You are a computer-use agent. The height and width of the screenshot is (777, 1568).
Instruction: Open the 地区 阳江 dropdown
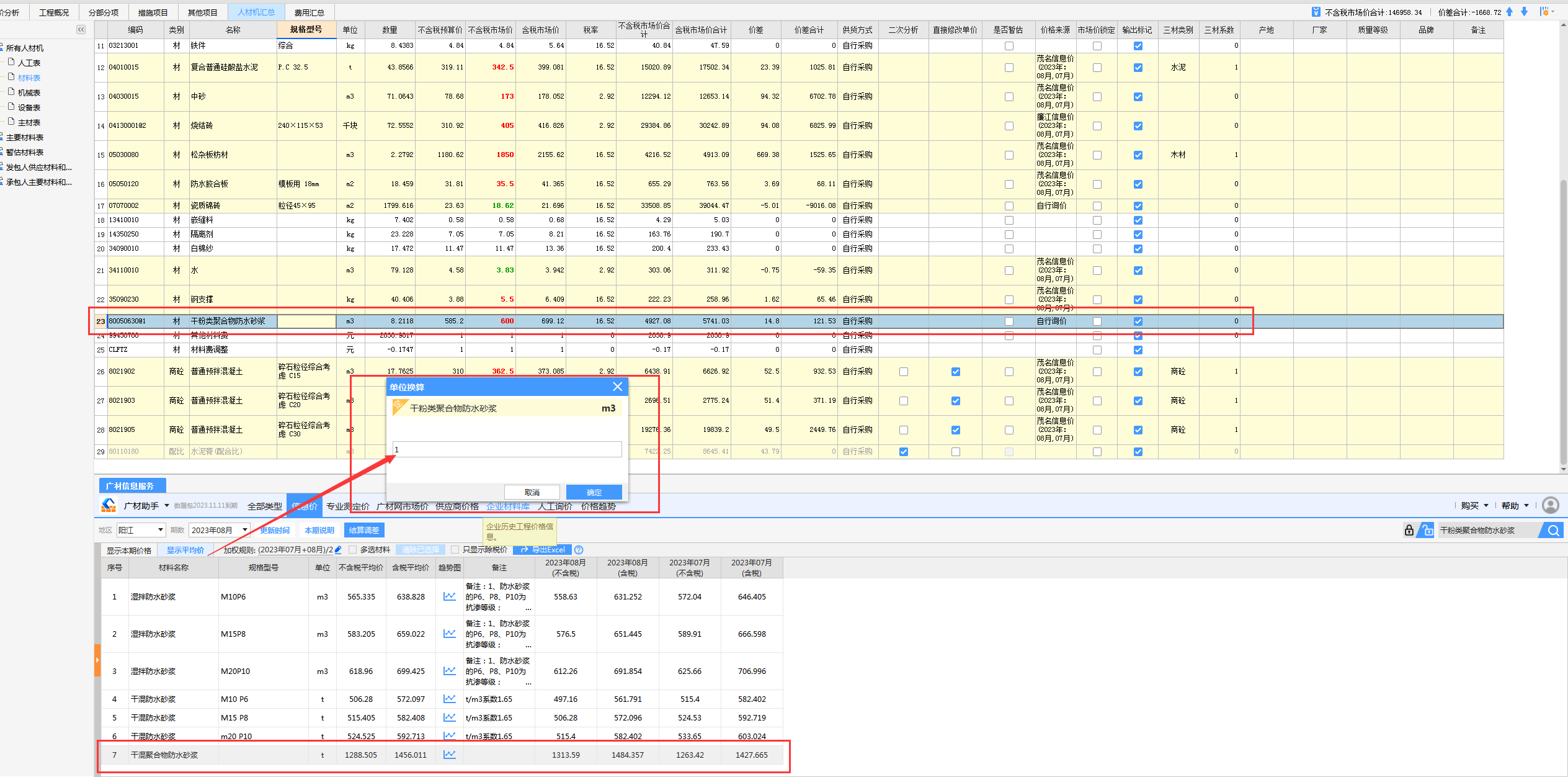click(141, 530)
